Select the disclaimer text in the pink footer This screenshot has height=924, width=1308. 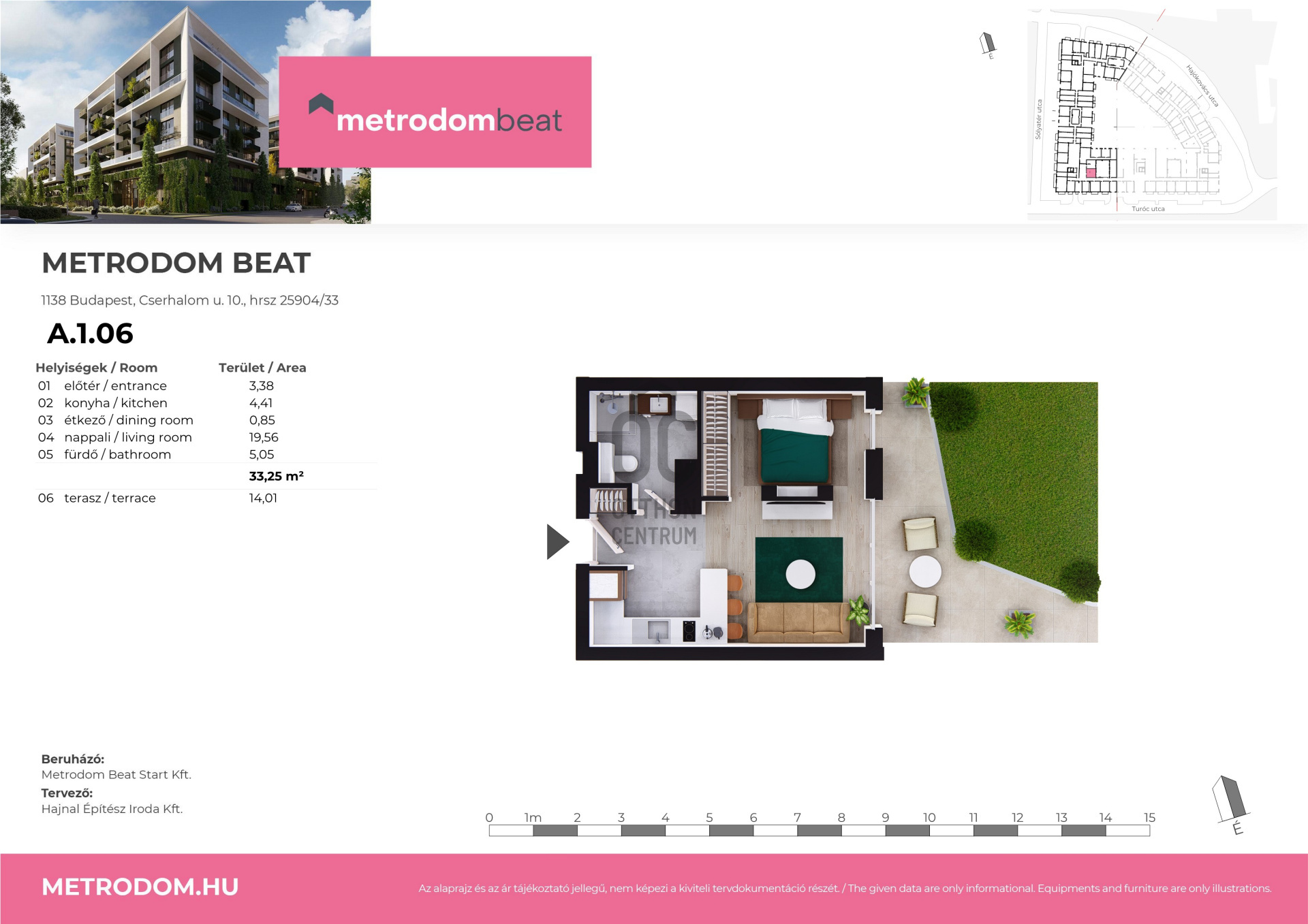(845, 889)
